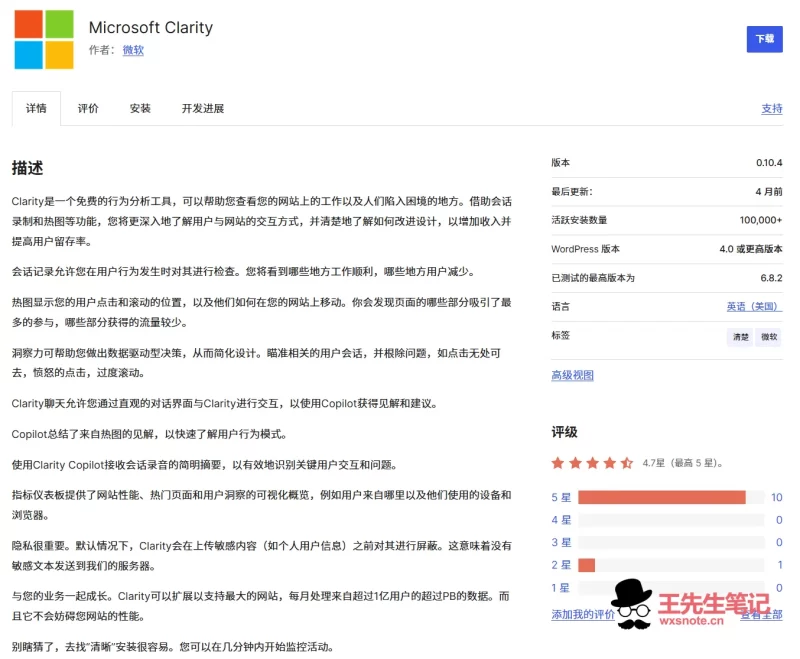Select the 微软 tag chip

[x=769, y=337]
